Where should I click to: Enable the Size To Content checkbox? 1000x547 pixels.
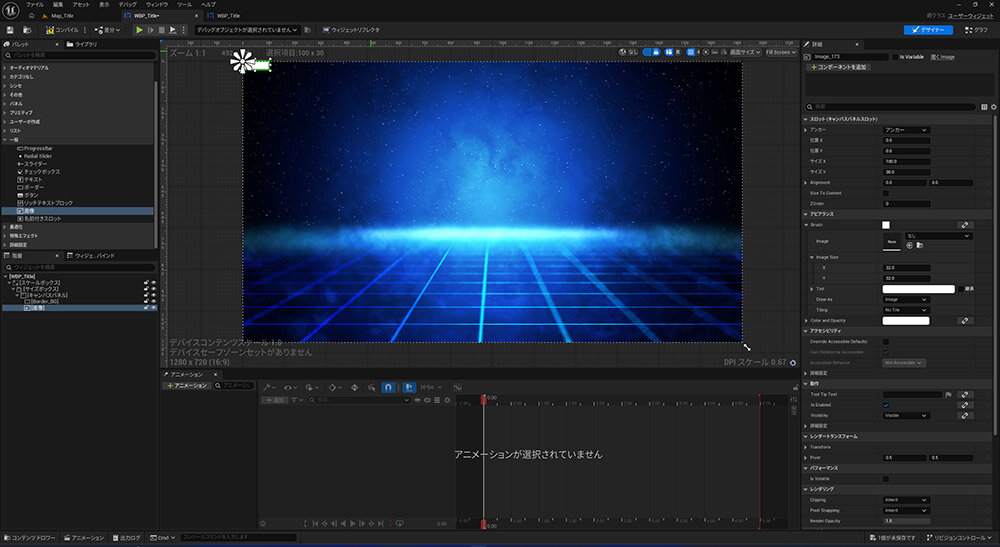886,193
